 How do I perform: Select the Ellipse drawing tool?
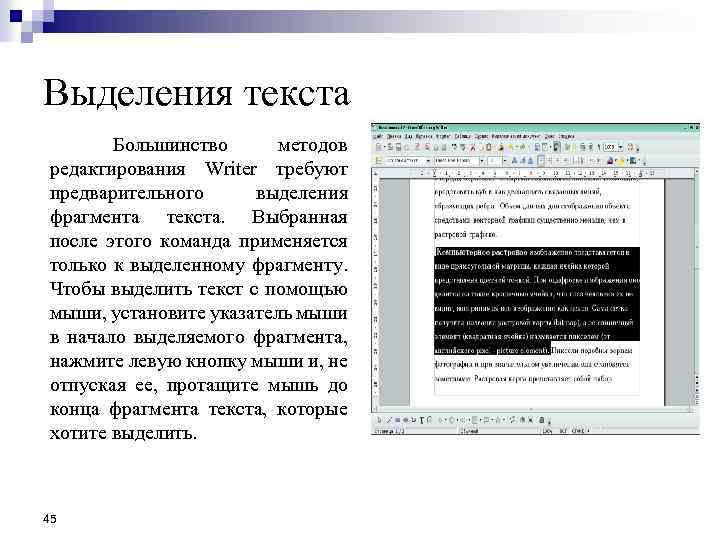point(405,420)
